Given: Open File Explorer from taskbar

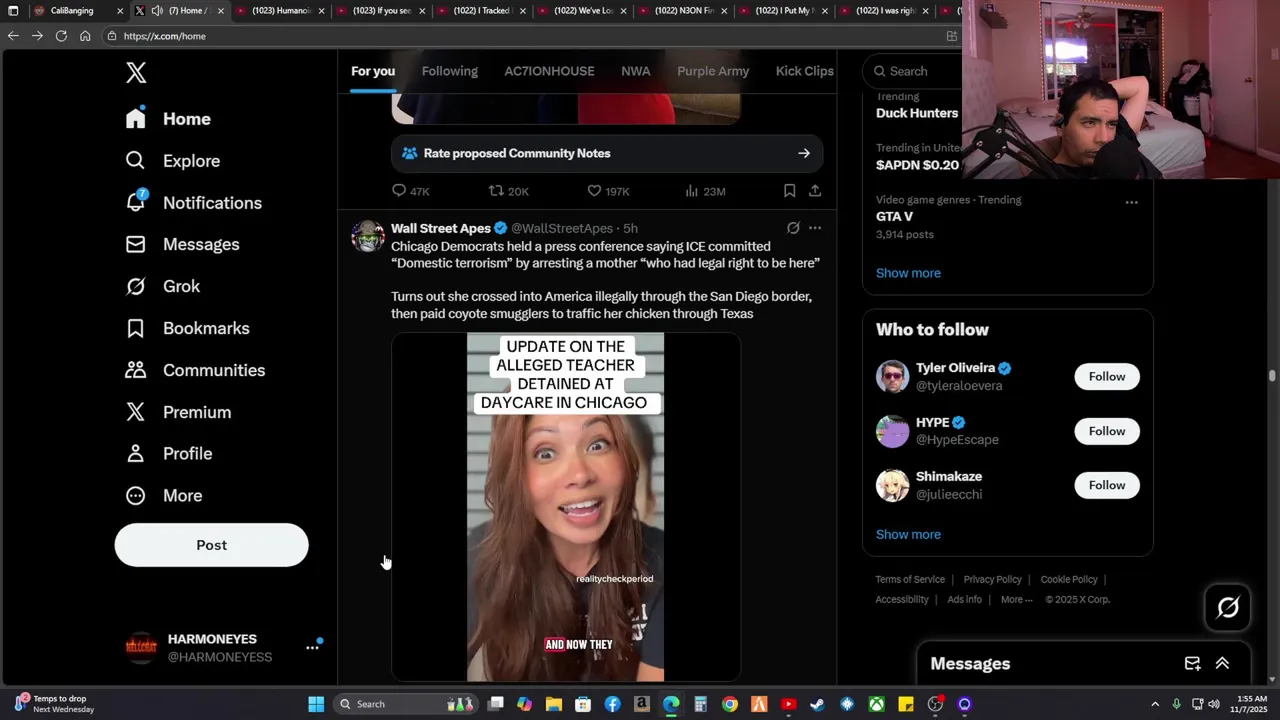Looking at the screenshot, I should (x=554, y=704).
